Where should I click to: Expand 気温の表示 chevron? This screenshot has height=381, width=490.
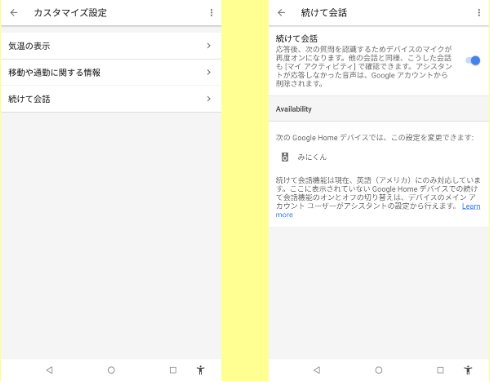[209, 46]
